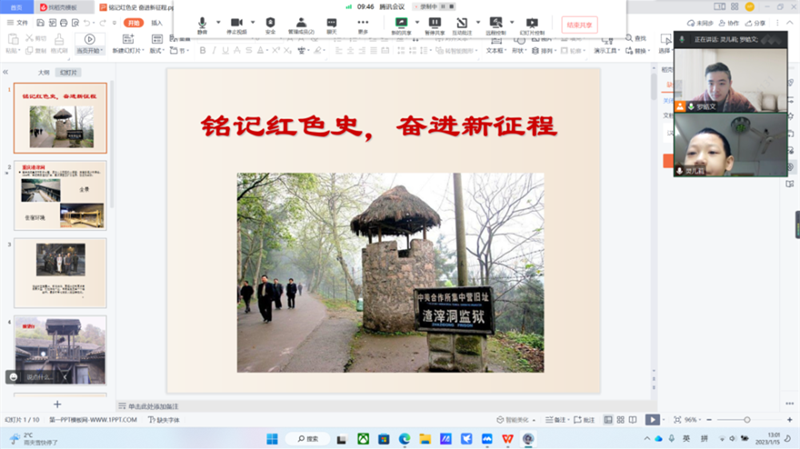This screenshot has height=449, width=800.
Task: Open the meeting Chat panel
Action: [x=332, y=25]
